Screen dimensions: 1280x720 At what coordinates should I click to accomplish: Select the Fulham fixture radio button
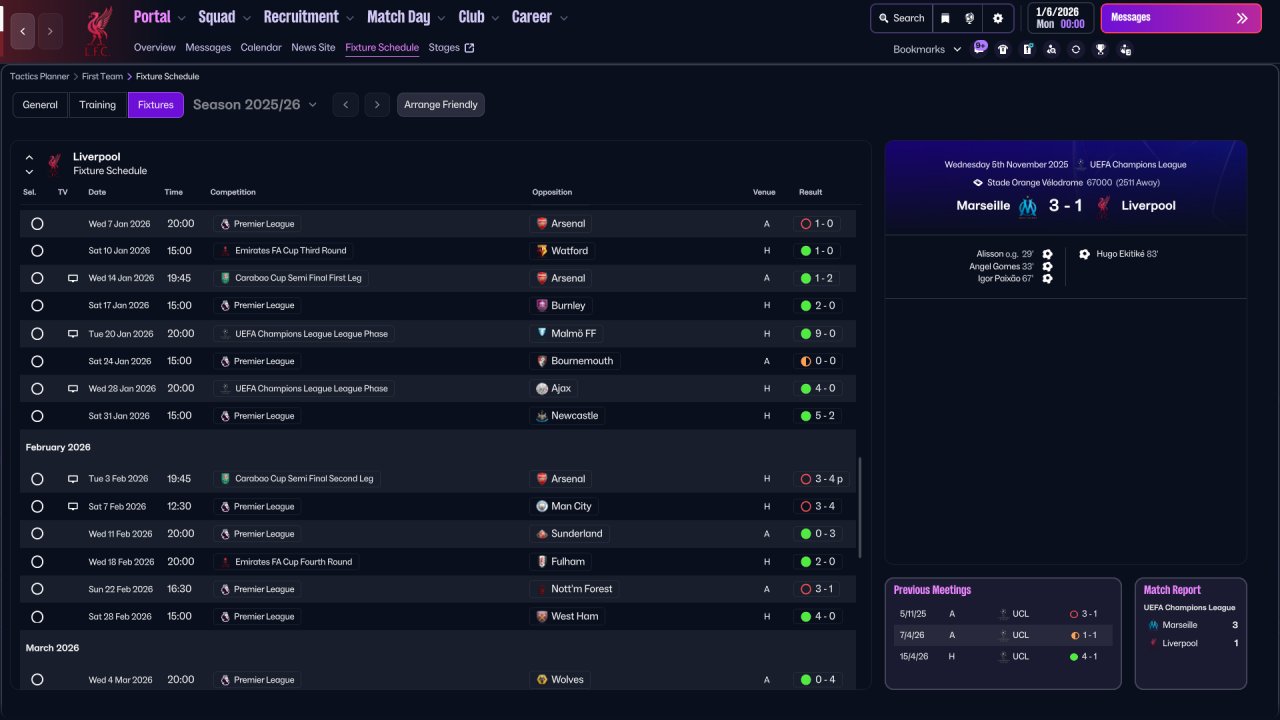click(x=37, y=562)
